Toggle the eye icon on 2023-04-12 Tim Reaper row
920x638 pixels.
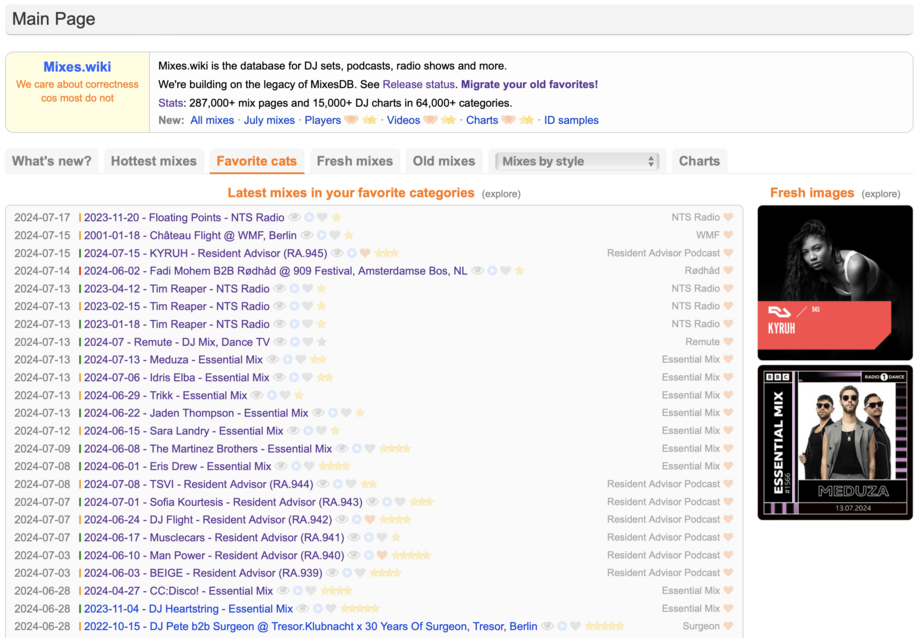pos(280,289)
